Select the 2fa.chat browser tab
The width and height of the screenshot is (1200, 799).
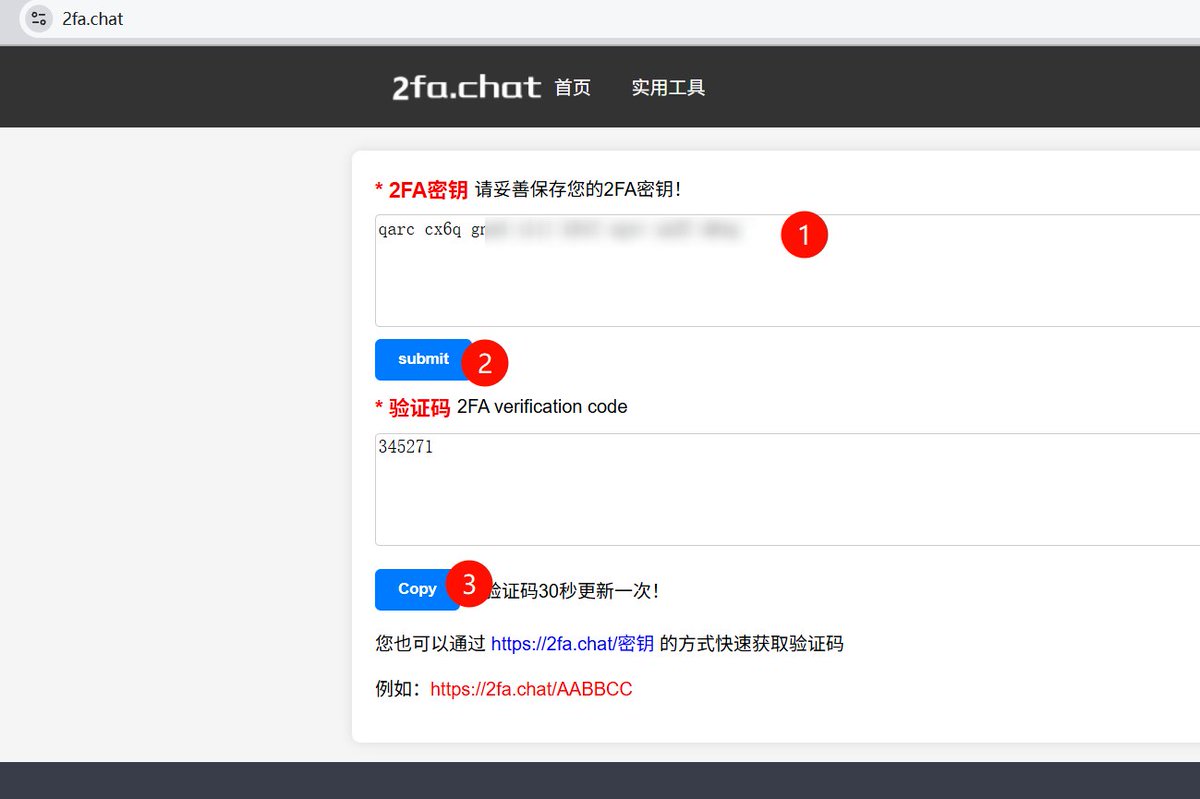coord(90,17)
